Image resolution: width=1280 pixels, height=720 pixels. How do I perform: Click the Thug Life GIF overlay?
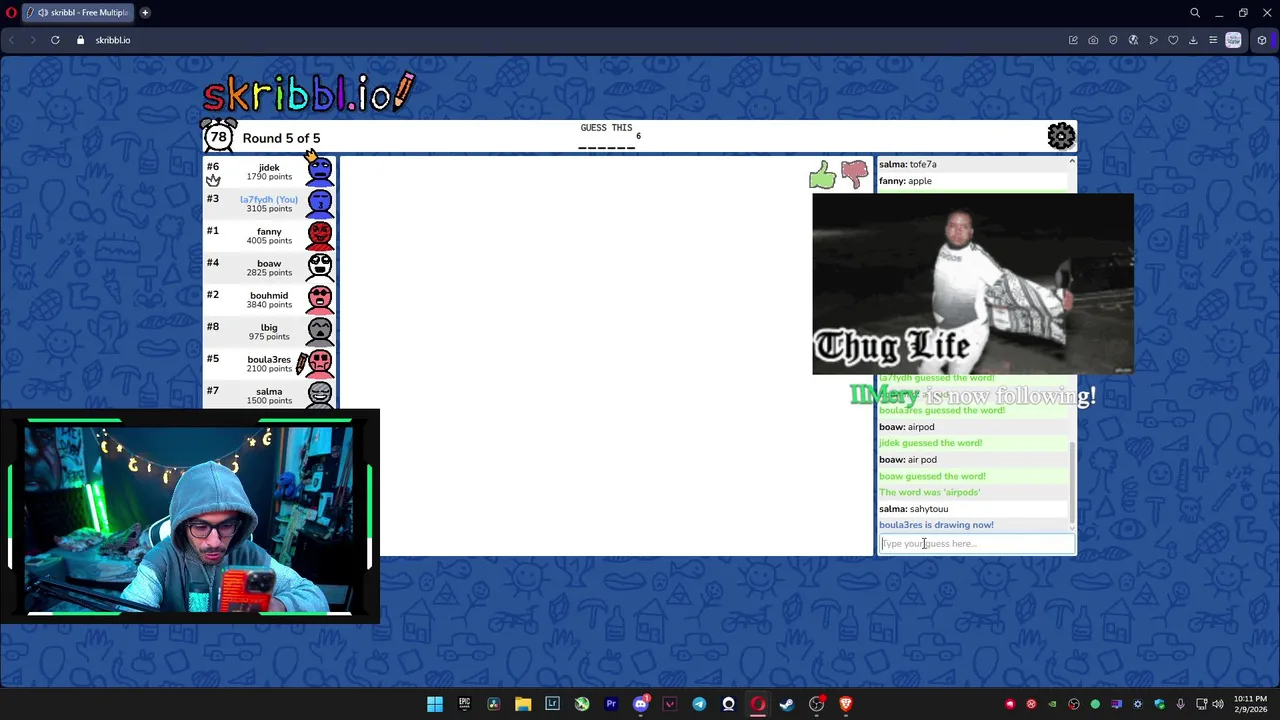tap(973, 284)
